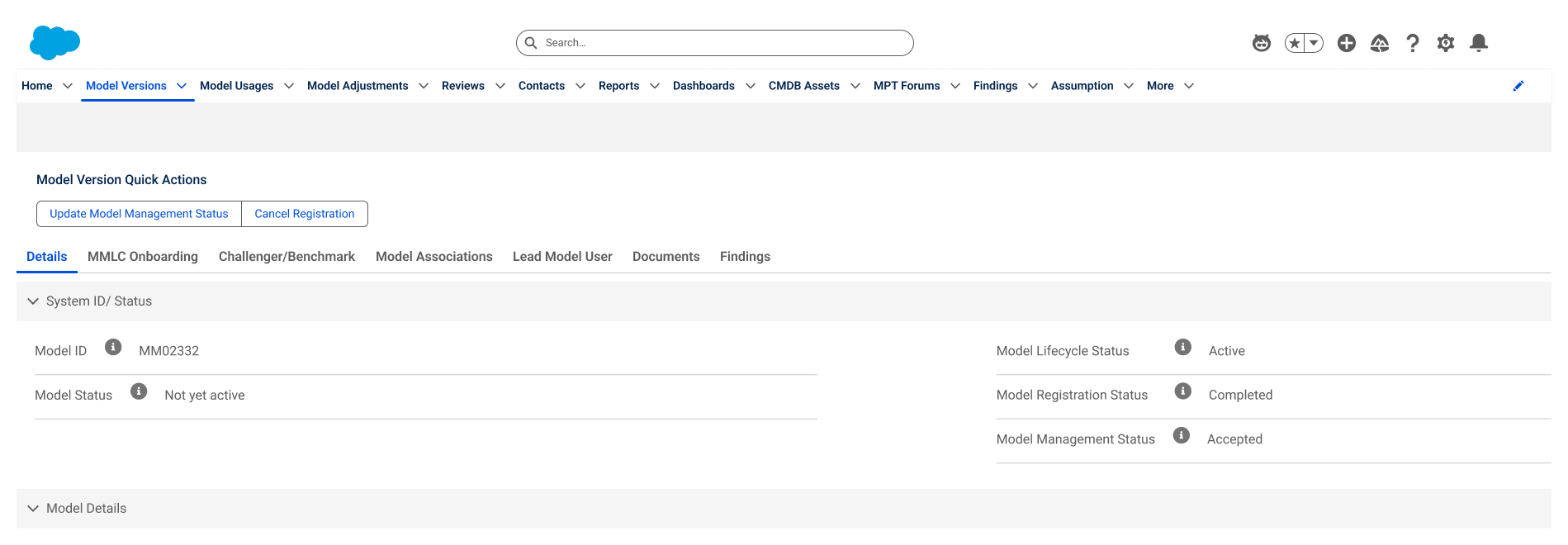Open the CMDB Assets nav tab
The height and width of the screenshot is (545, 1568).
pyautogui.click(x=804, y=86)
